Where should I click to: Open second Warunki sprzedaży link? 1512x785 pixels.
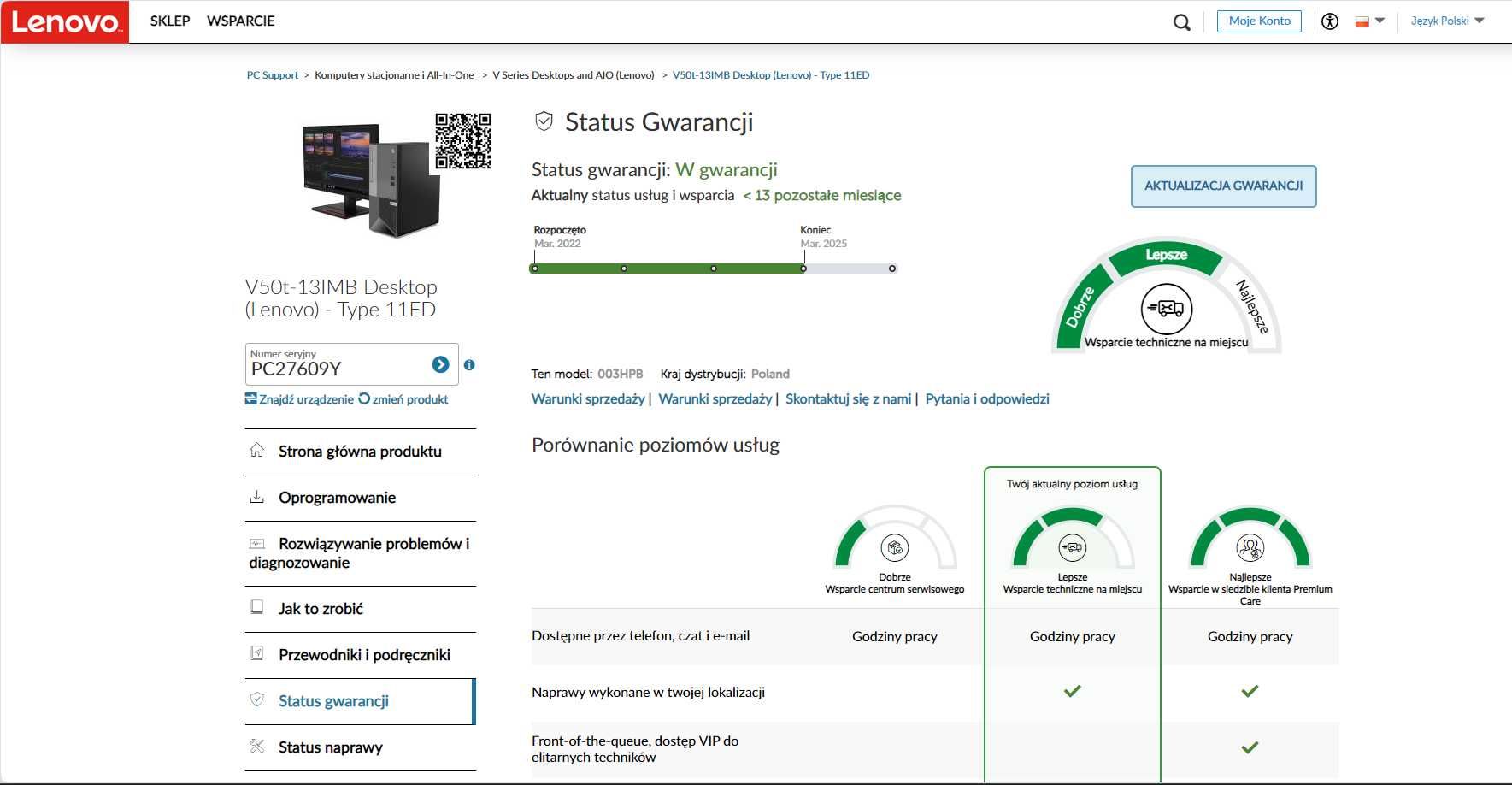715,399
